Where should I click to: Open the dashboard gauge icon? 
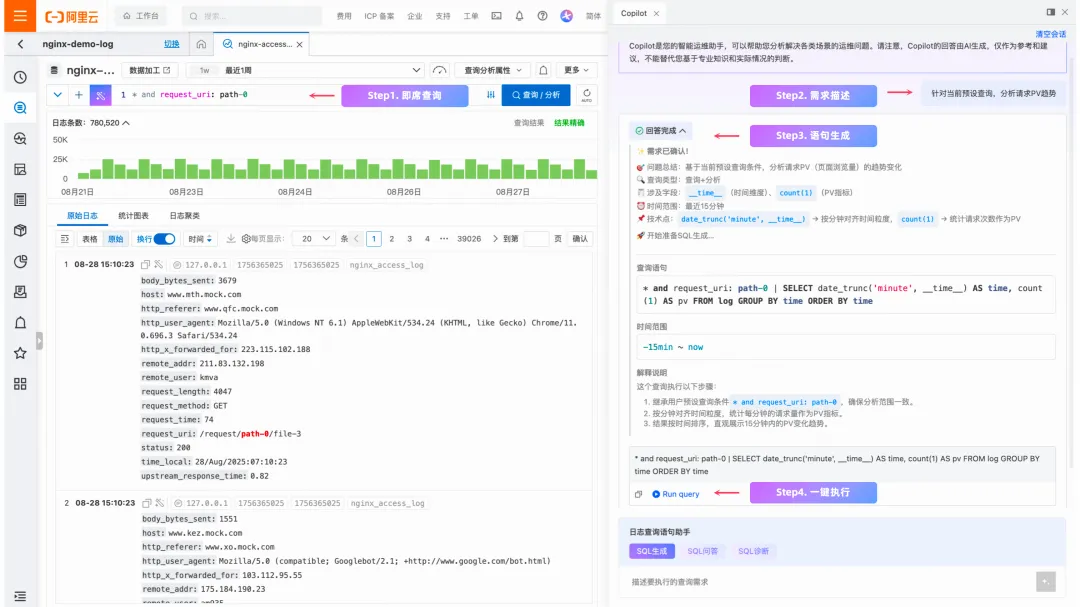click(439, 70)
